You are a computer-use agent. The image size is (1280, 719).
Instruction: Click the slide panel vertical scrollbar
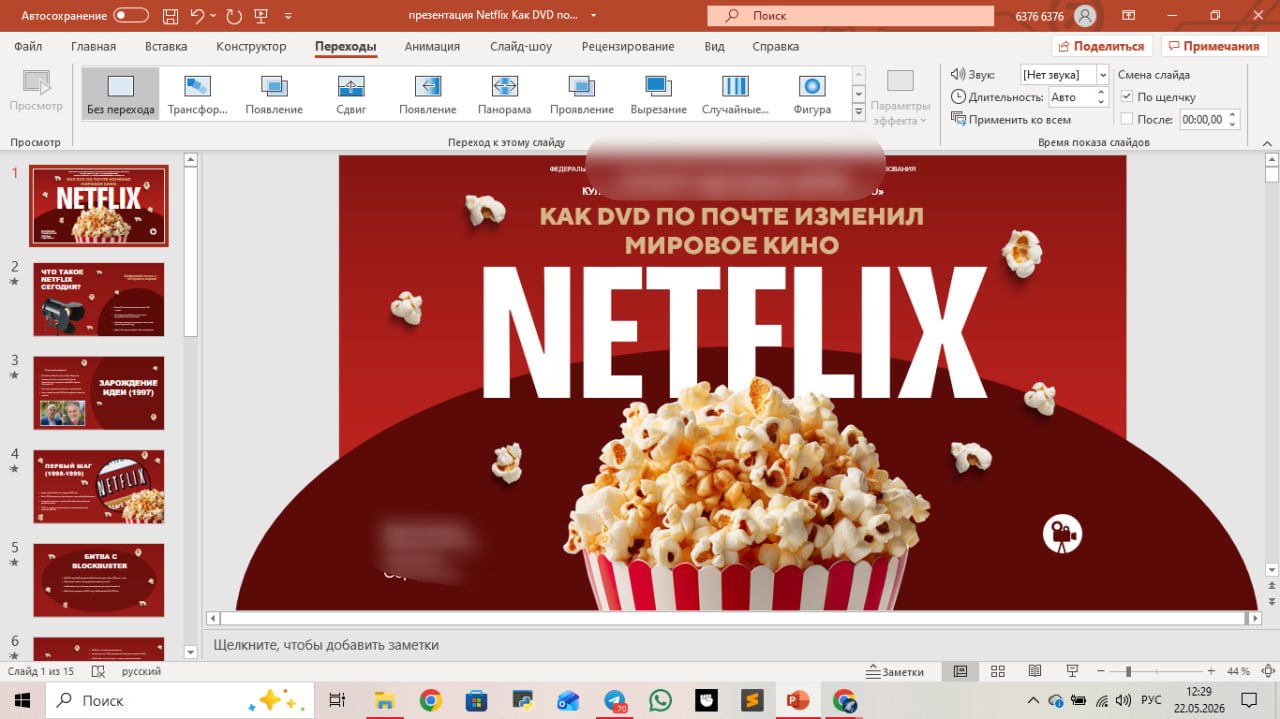coord(191,252)
